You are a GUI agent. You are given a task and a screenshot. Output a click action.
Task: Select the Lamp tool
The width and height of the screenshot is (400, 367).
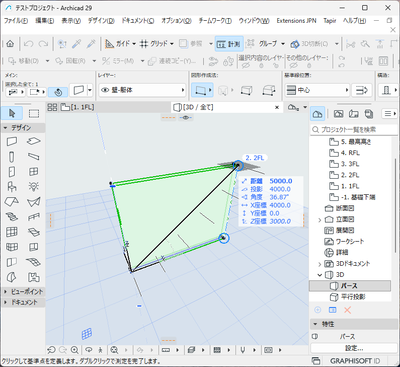click(34, 187)
